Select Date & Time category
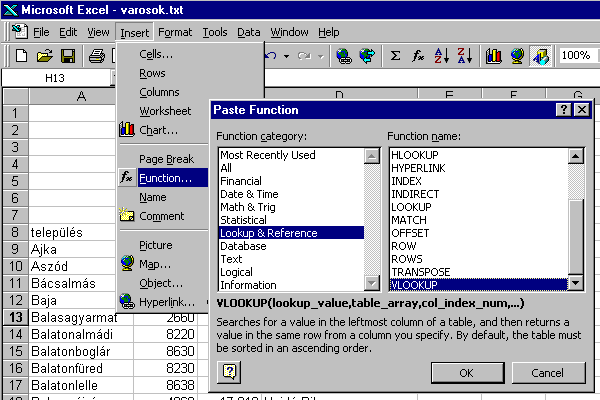This screenshot has height=400, width=600. [291, 194]
